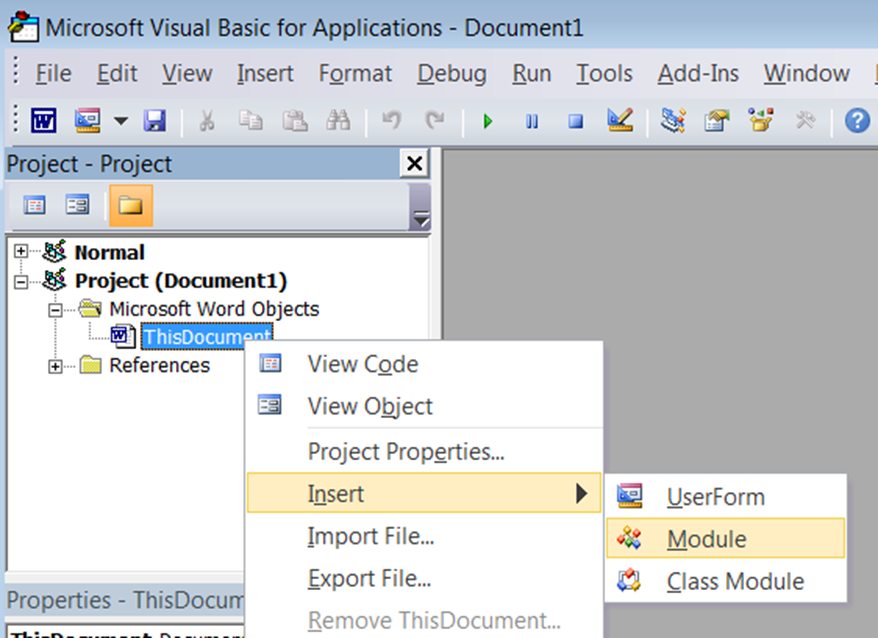Click the View Object icon in Project panel
Viewport: 878px width, 638px height.
point(77,205)
